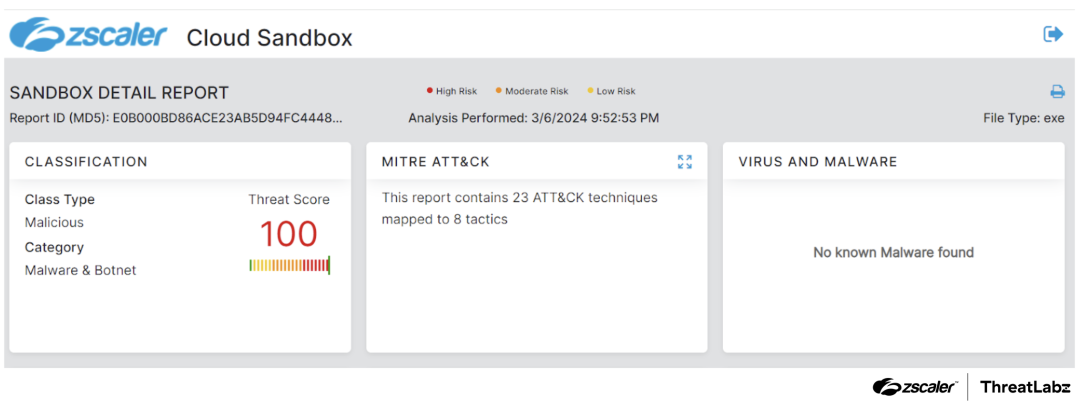The height and width of the screenshot is (407, 1080).
Task: Click the yellow Low Risk legend dot
Action: click(x=590, y=91)
